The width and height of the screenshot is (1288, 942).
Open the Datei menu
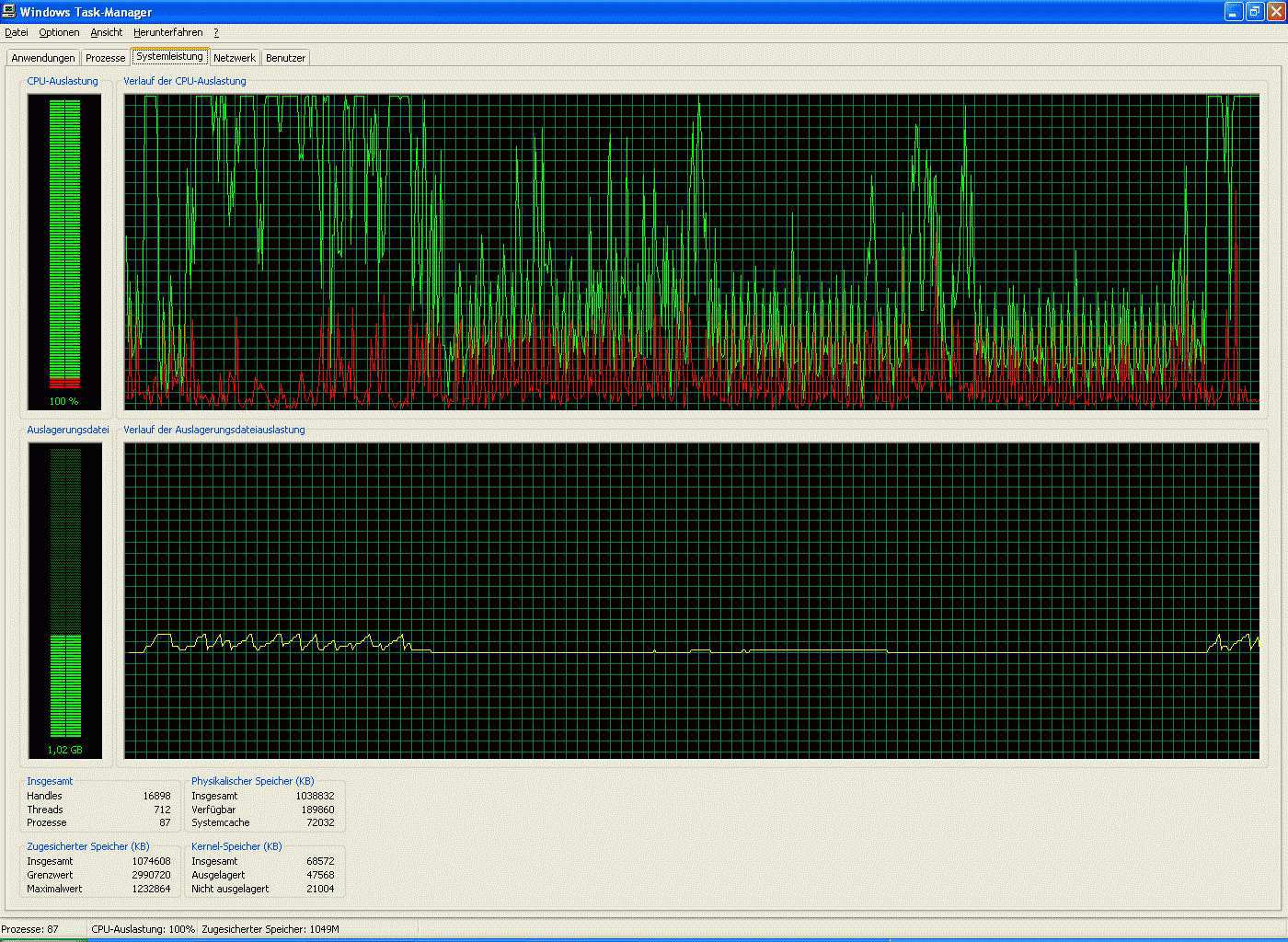[x=17, y=32]
